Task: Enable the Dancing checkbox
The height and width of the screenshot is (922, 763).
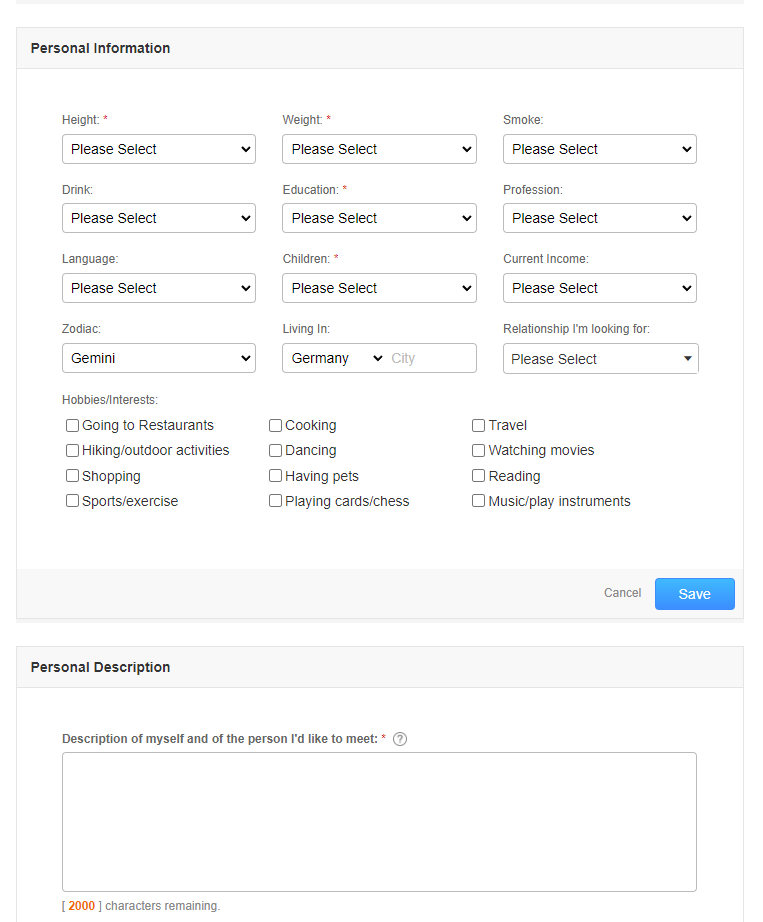Action: pyautogui.click(x=275, y=450)
